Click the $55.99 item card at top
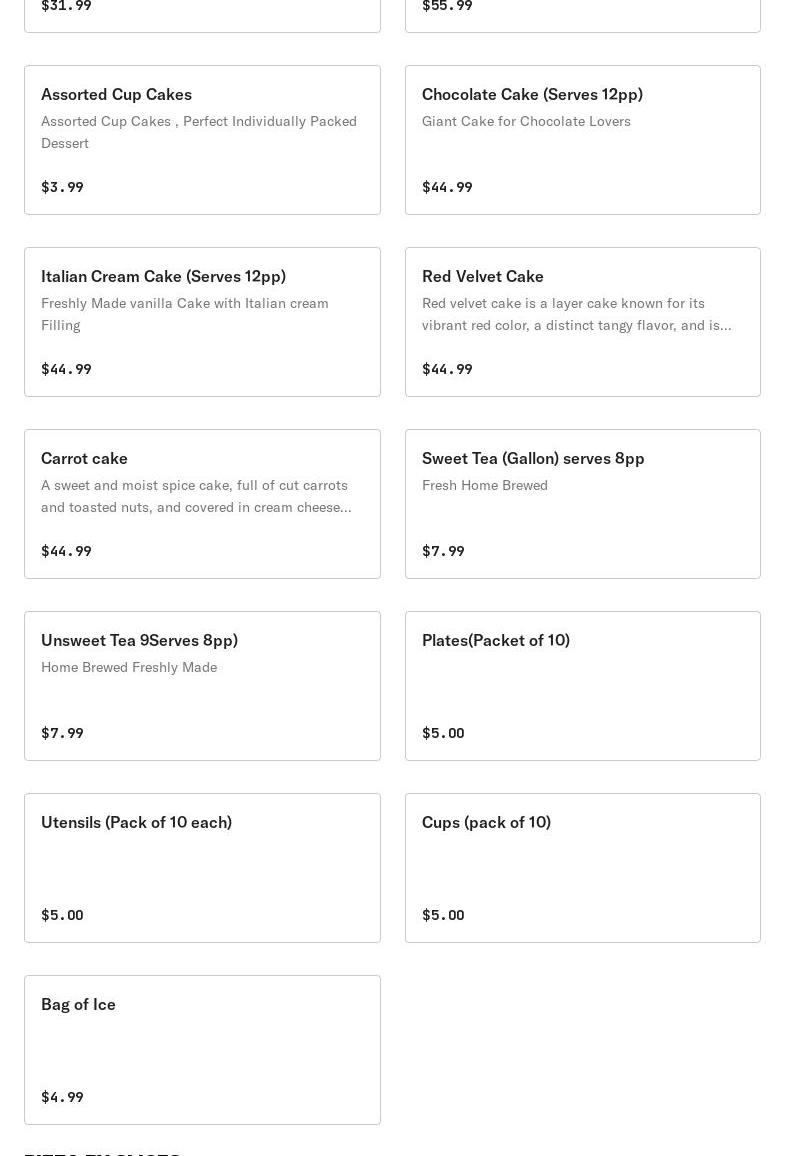Screen dimensions: 785x1156 click(582, 15)
